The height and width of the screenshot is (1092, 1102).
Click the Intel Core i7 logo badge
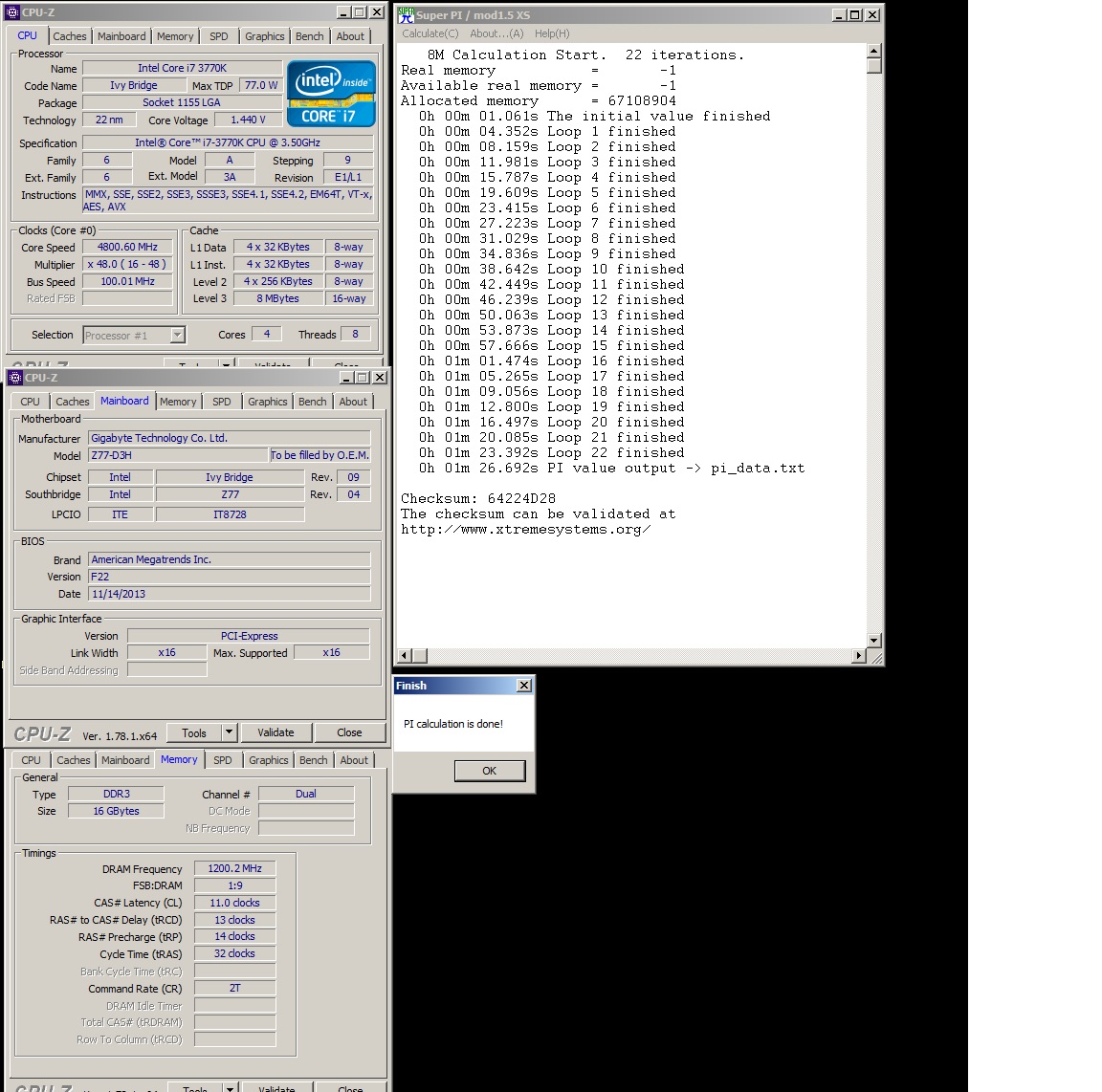331,94
